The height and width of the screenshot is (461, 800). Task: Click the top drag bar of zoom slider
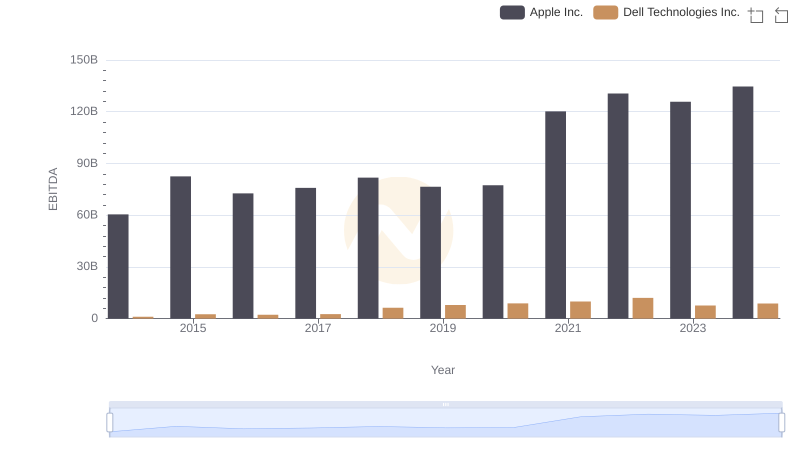coord(445,404)
